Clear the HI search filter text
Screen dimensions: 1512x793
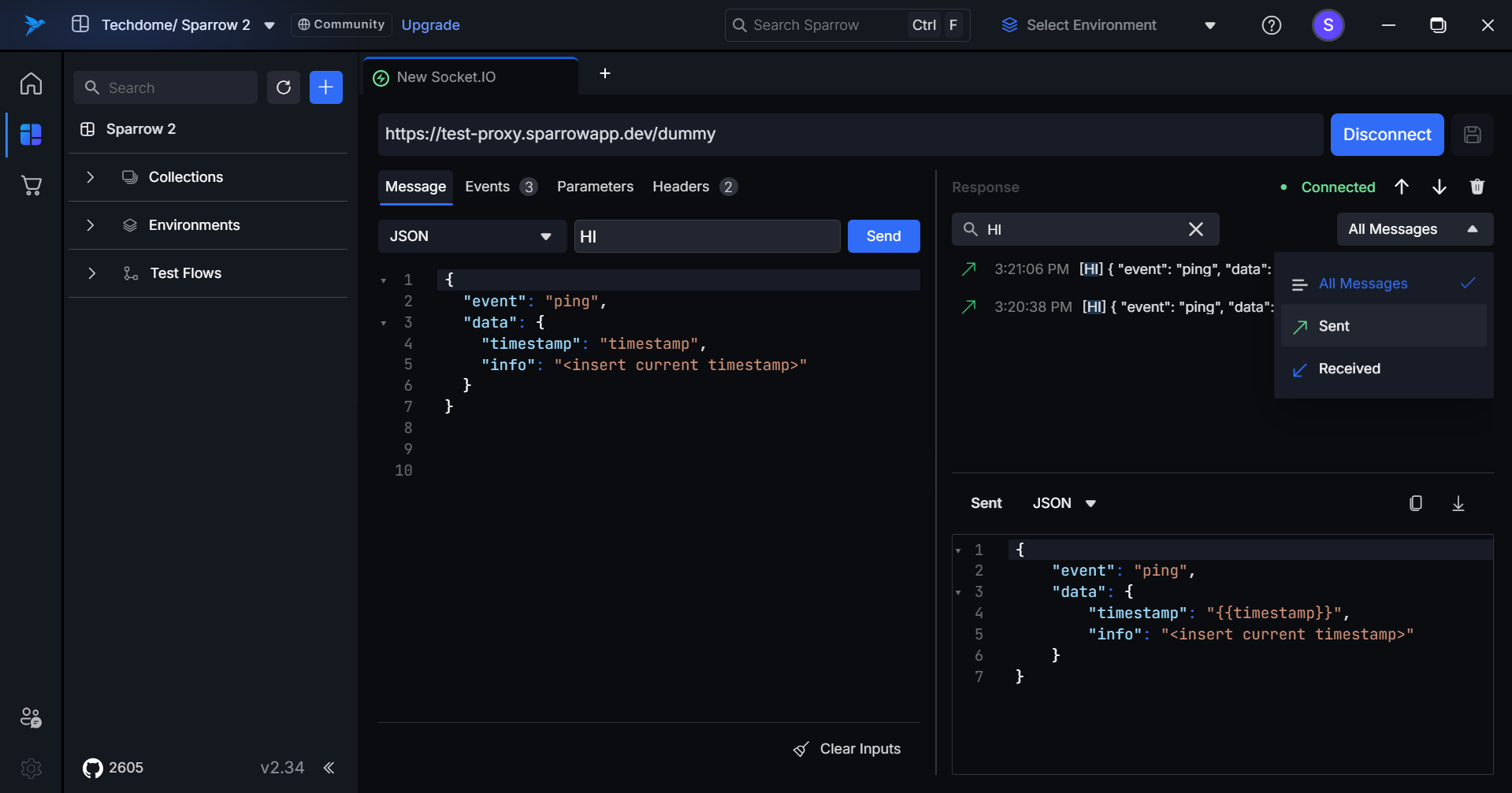point(1195,229)
